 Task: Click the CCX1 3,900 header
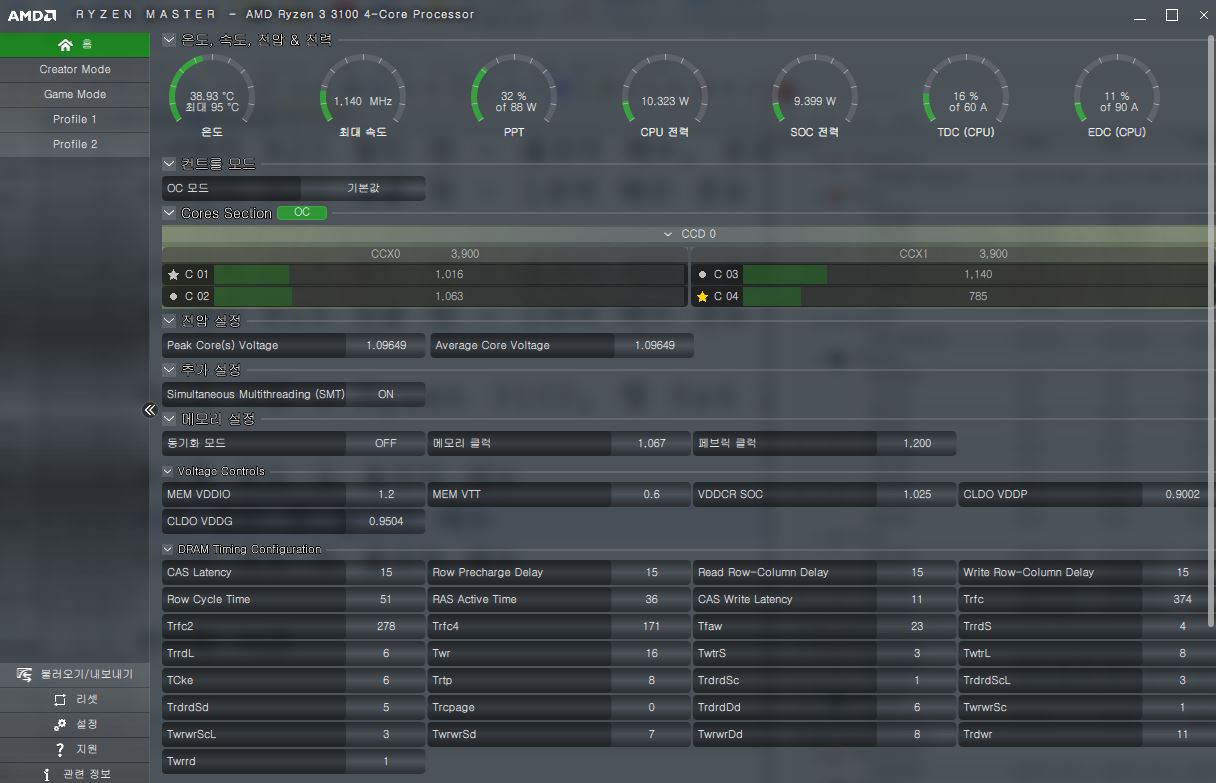coord(953,254)
